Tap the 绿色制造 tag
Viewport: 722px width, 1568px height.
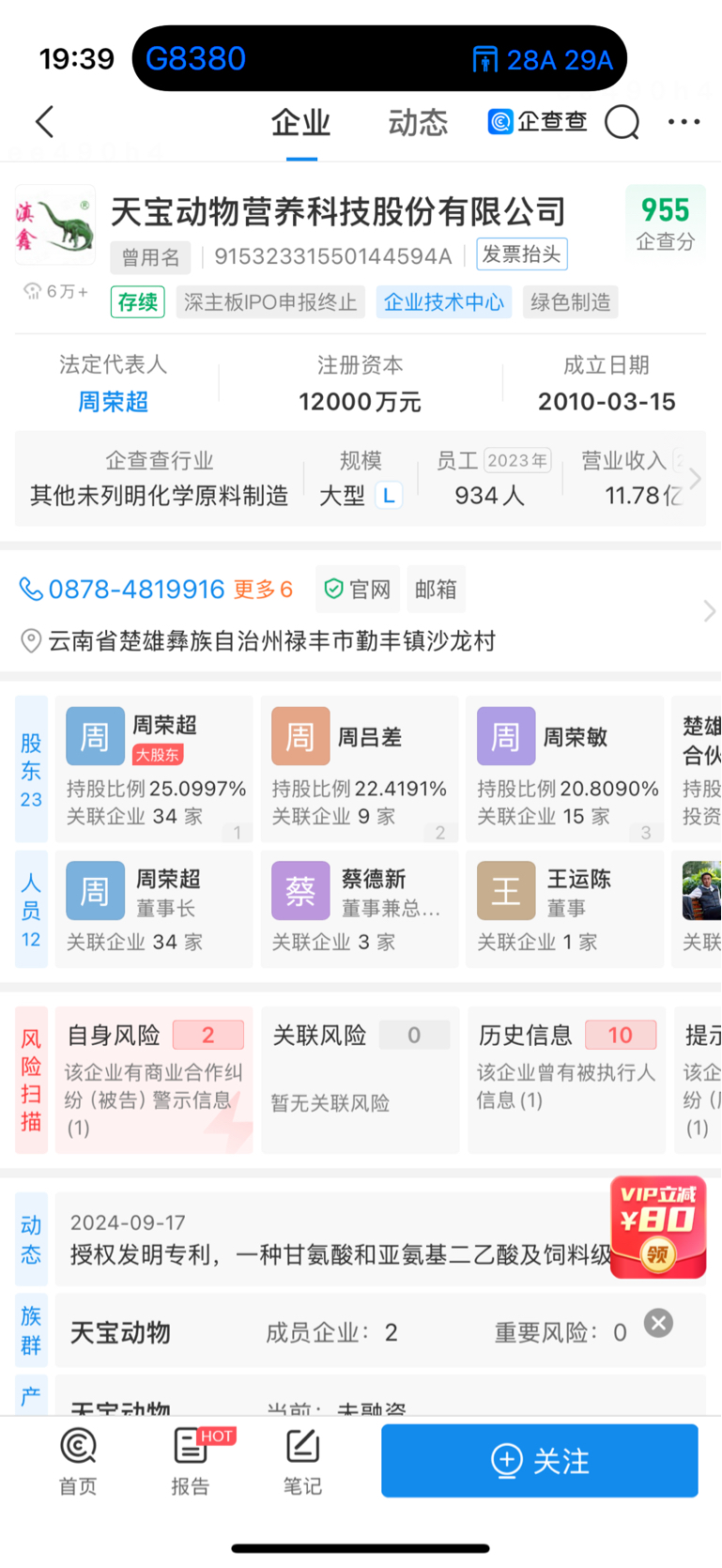571,302
